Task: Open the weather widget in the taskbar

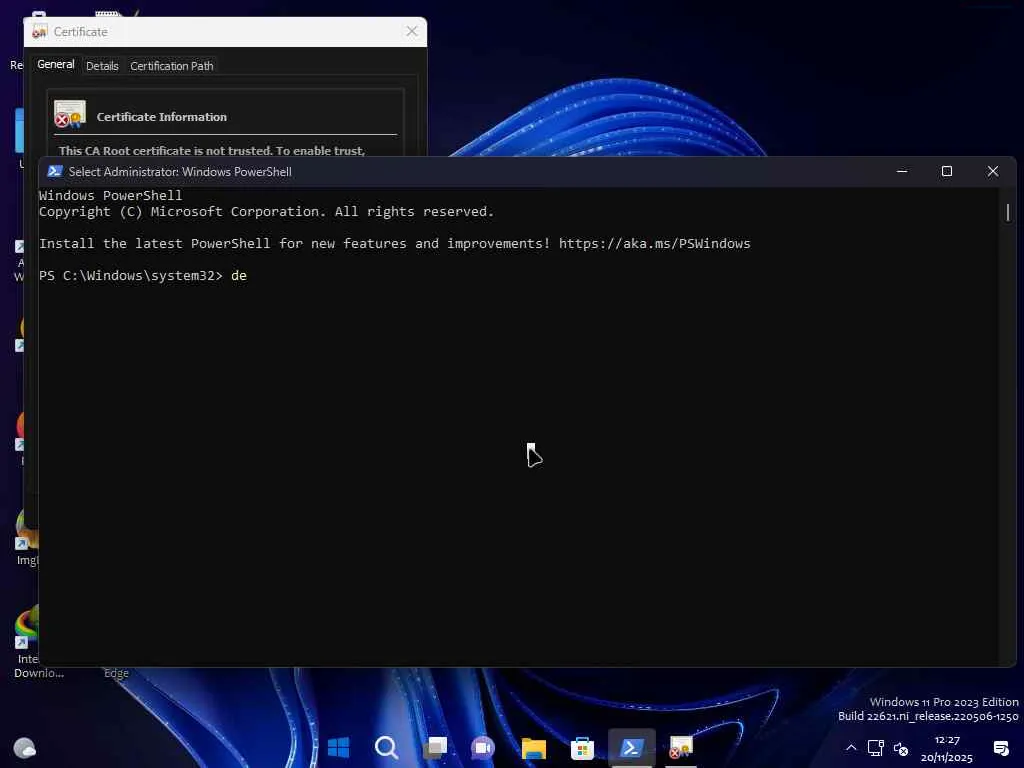Action: point(24,747)
